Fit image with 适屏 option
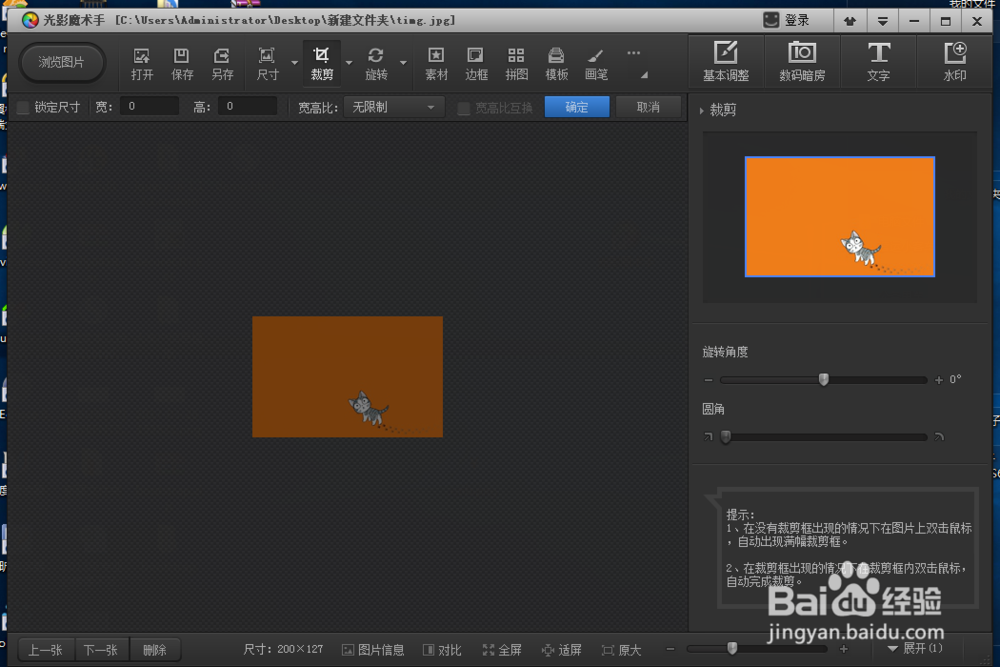Image resolution: width=1000 pixels, height=667 pixels. tap(562, 650)
